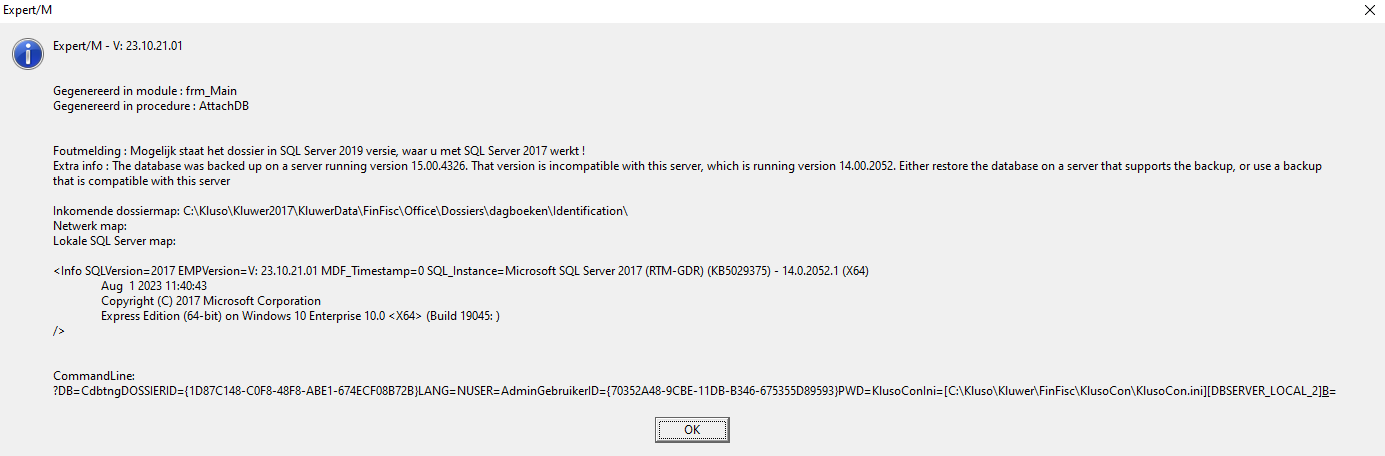Click the blue information icon
Viewport: 1385px width, 456px height.
click(x=28, y=53)
